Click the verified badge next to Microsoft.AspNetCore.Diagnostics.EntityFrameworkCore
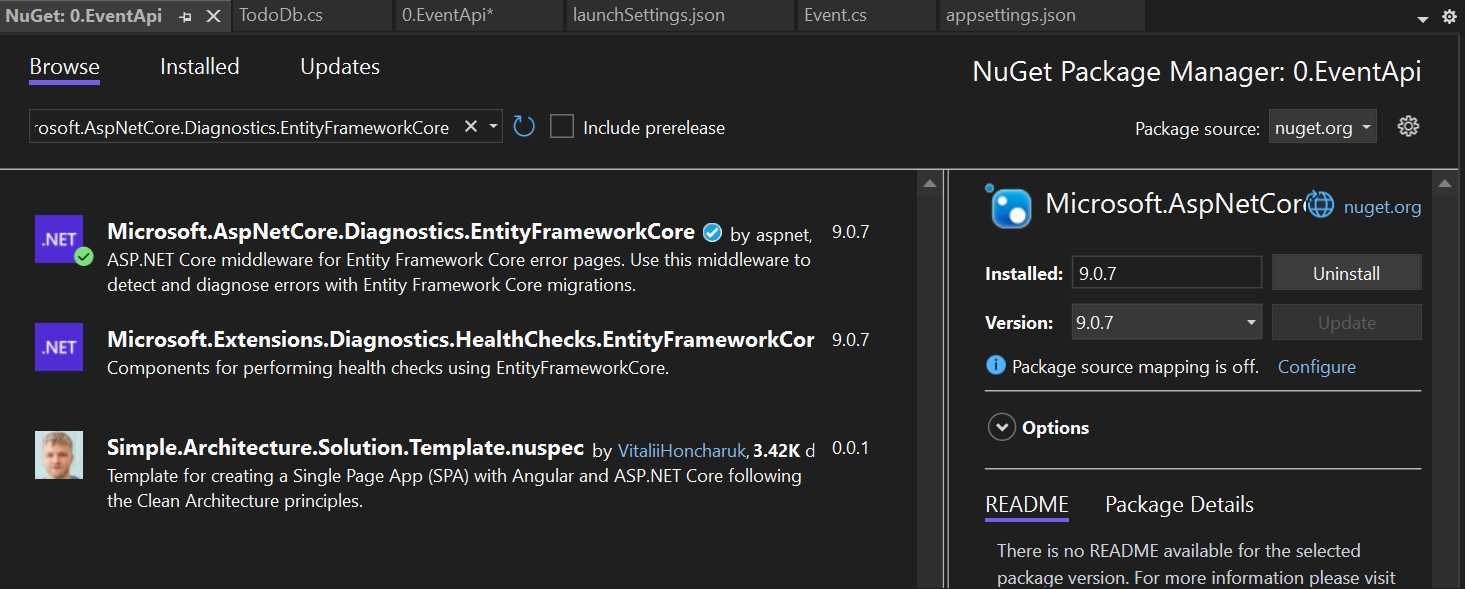Image resolution: width=1465 pixels, height=589 pixels. (712, 233)
